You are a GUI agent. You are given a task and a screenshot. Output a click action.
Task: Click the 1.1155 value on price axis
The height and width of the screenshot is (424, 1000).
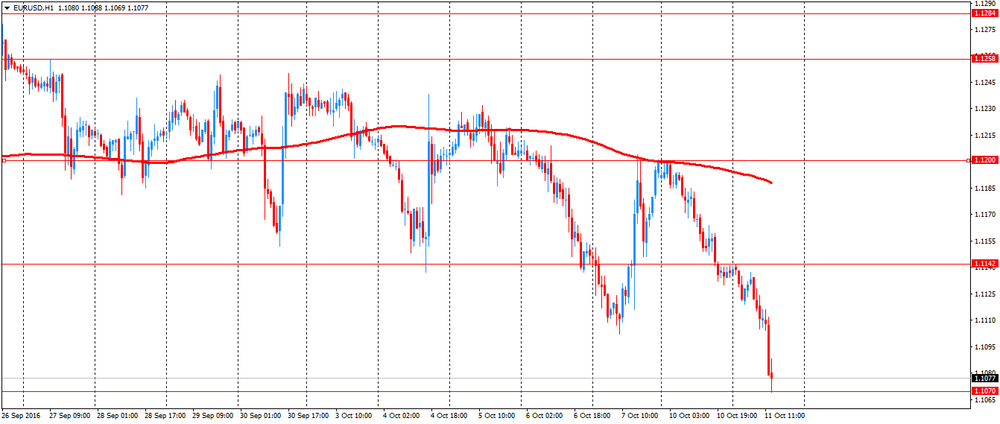983,242
